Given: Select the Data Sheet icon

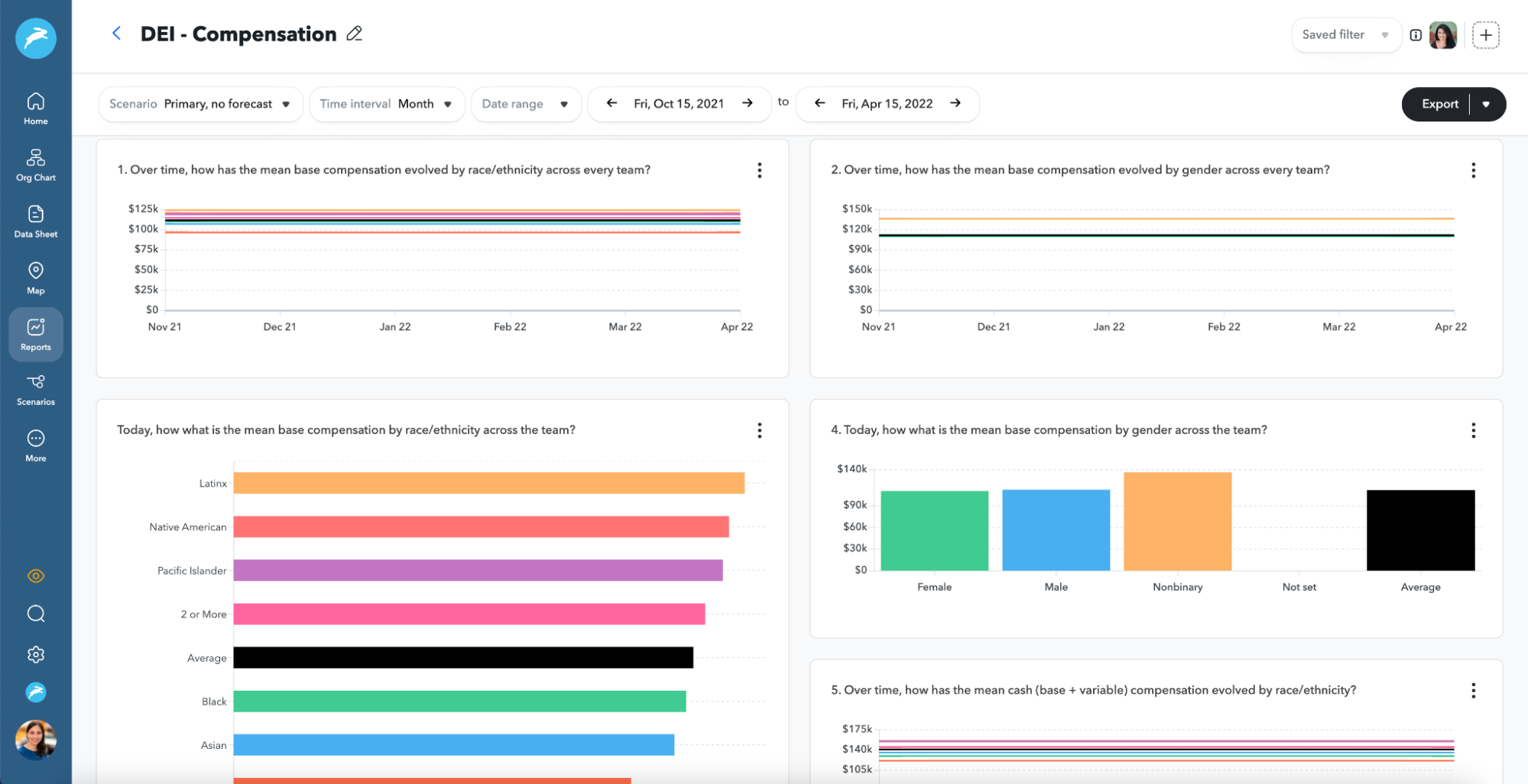Looking at the screenshot, I should tap(35, 219).
